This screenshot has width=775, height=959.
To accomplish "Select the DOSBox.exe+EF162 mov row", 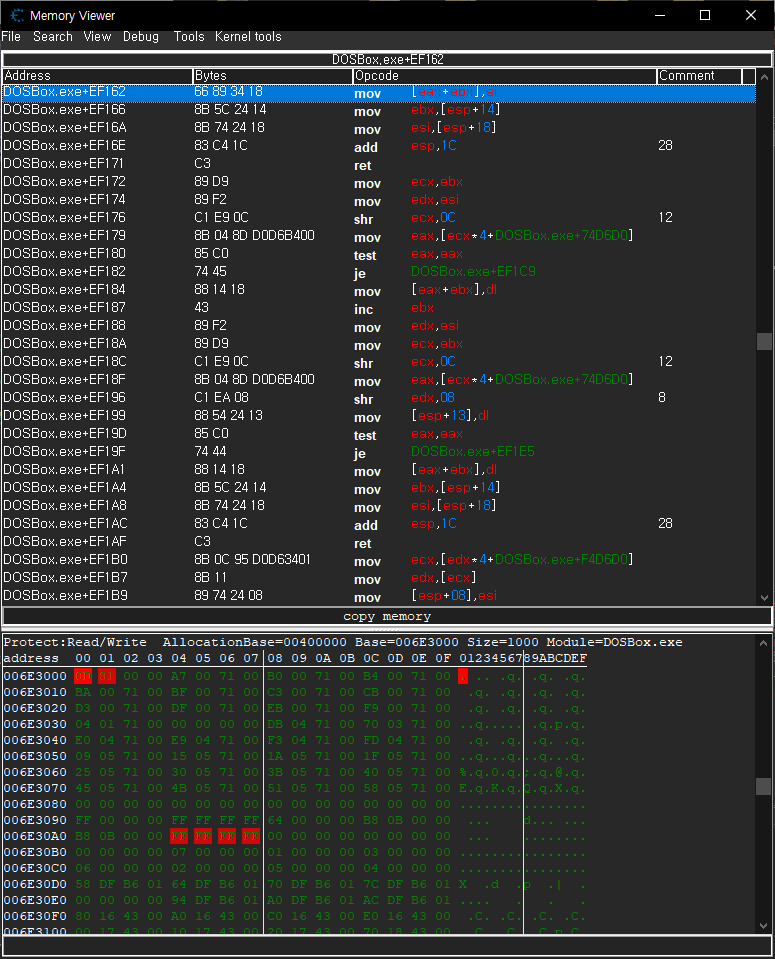I will coord(379,92).
